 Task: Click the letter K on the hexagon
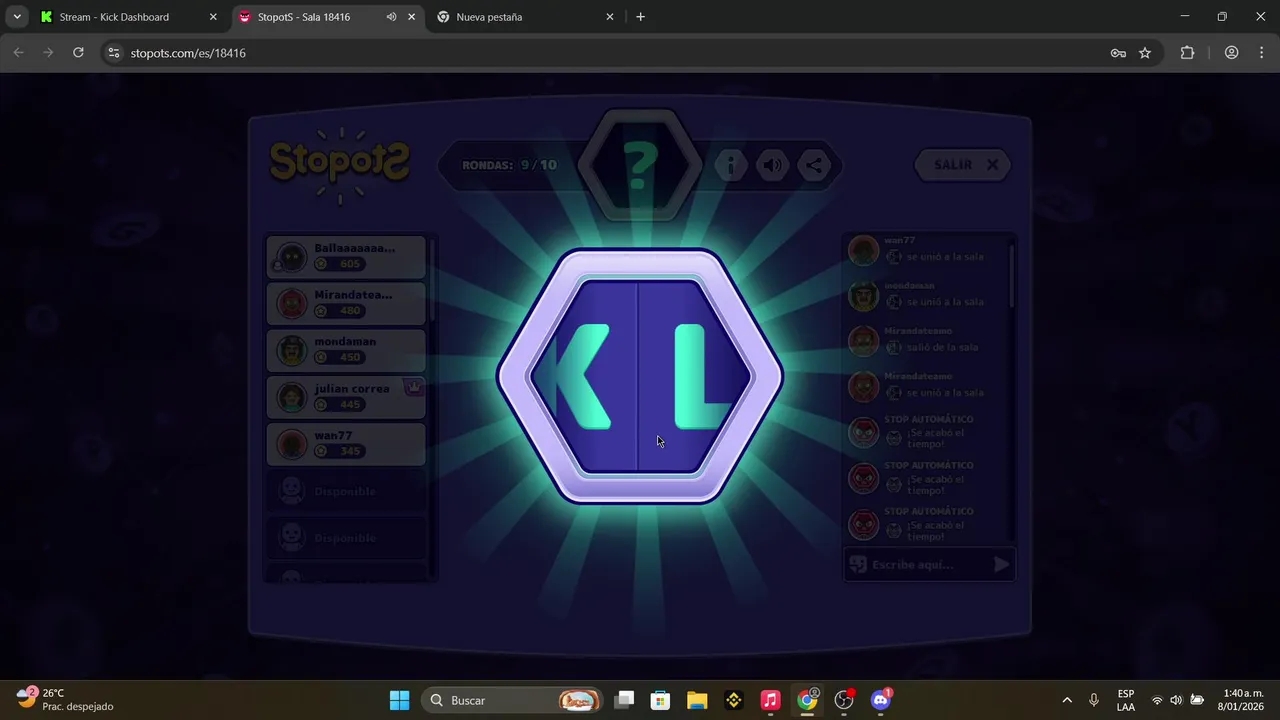pyautogui.click(x=582, y=376)
